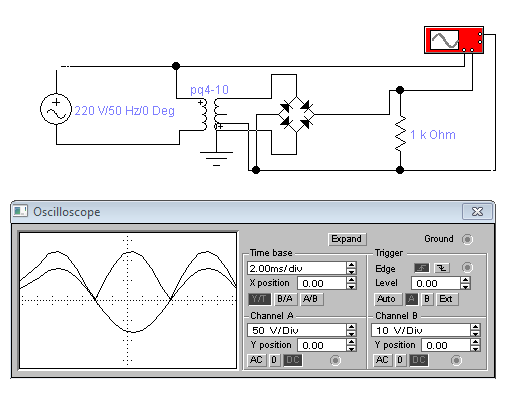Set trigger source to Ext
The image size is (522, 400).
click(x=446, y=299)
